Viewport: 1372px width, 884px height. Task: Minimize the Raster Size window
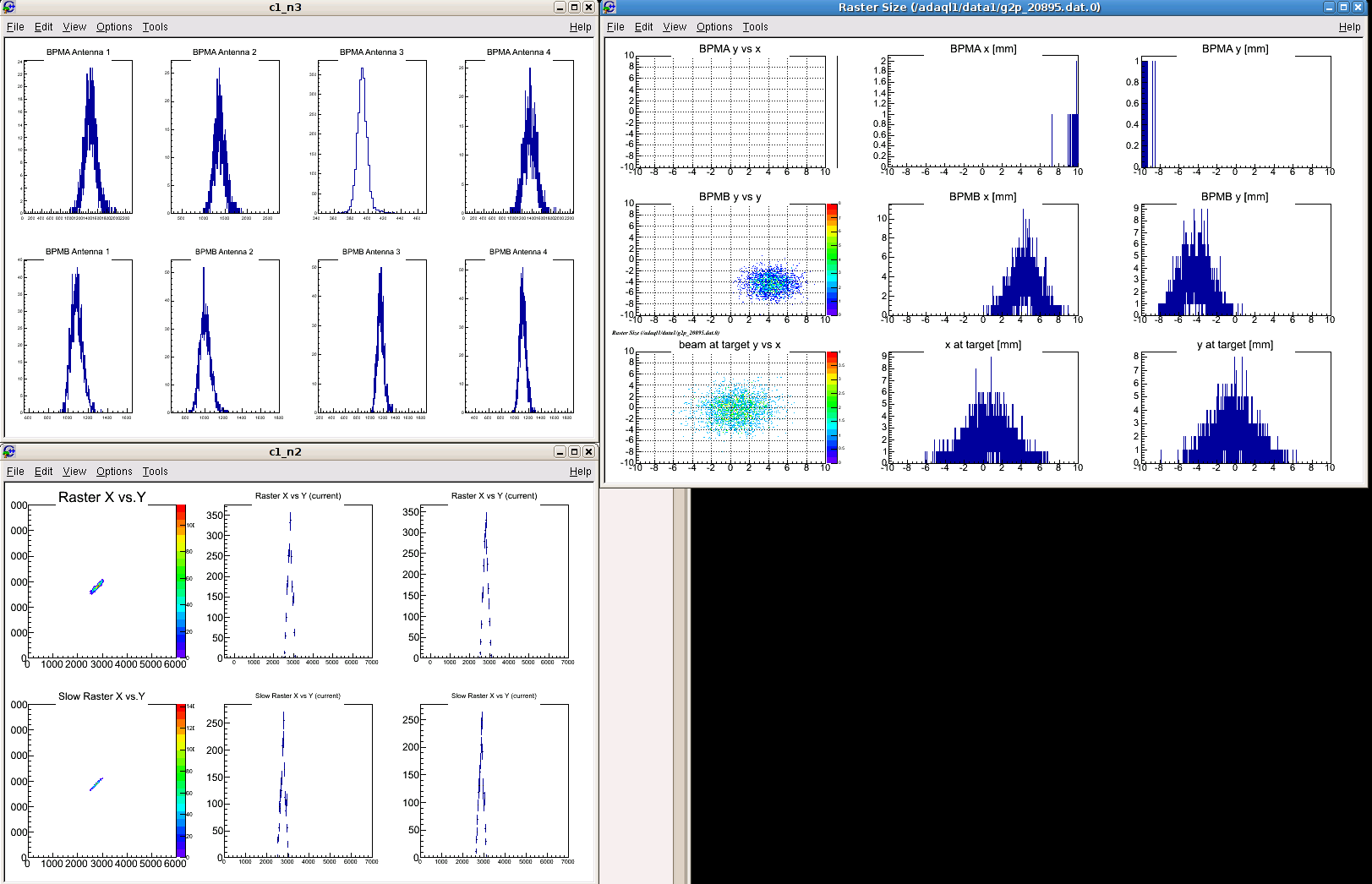[x=1329, y=7]
